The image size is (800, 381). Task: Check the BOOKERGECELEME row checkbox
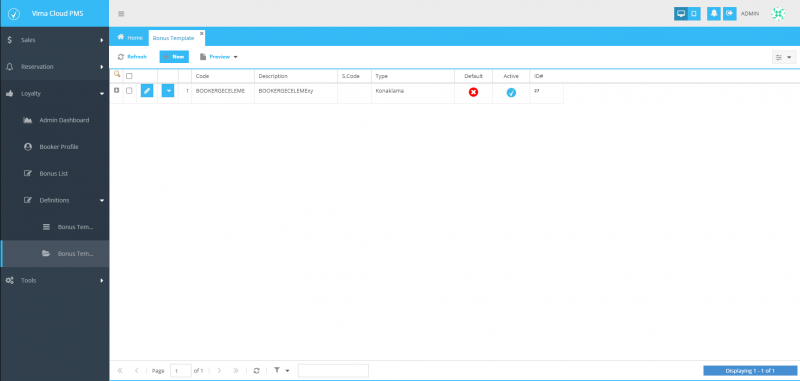pos(129,91)
